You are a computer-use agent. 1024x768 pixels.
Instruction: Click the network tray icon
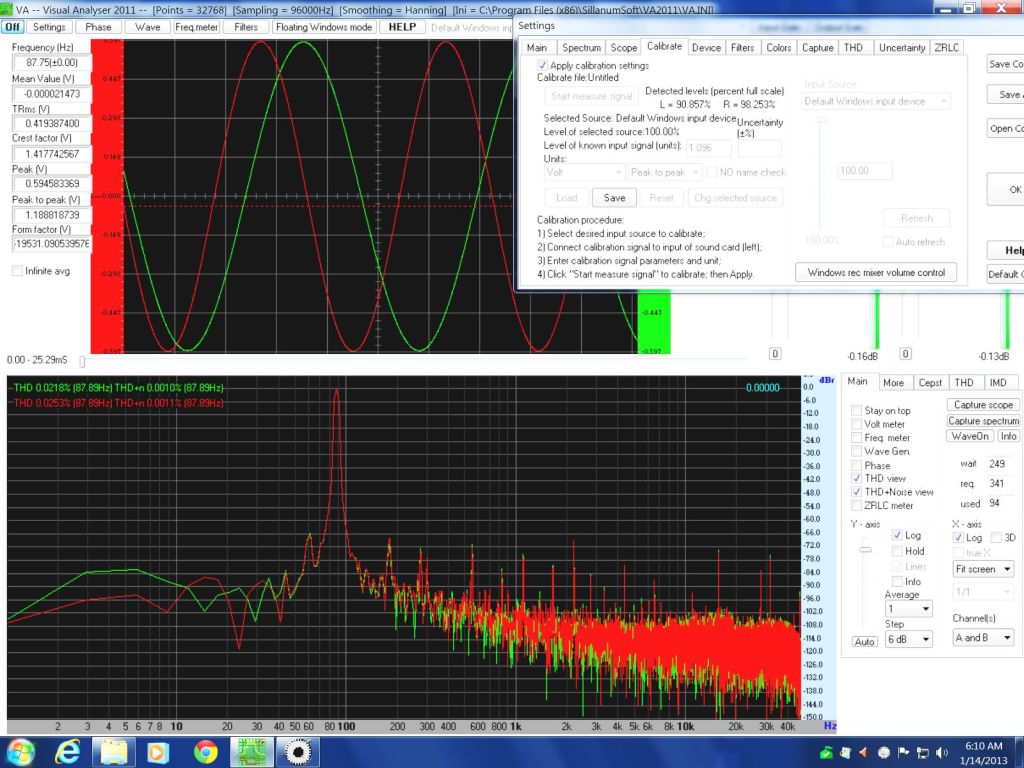tap(923, 753)
